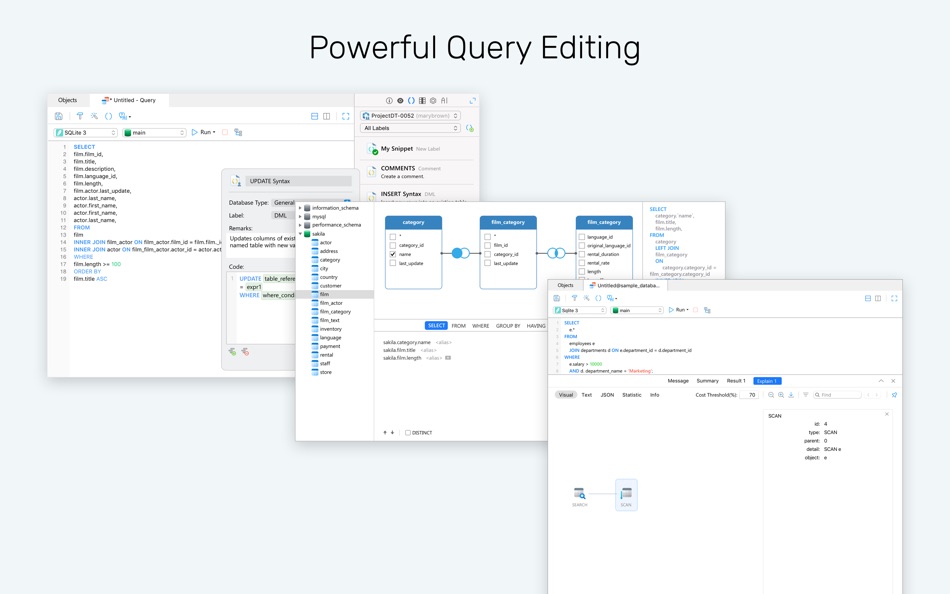
Task: Check last_update checkbox in category table
Action: (x=393, y=263)
